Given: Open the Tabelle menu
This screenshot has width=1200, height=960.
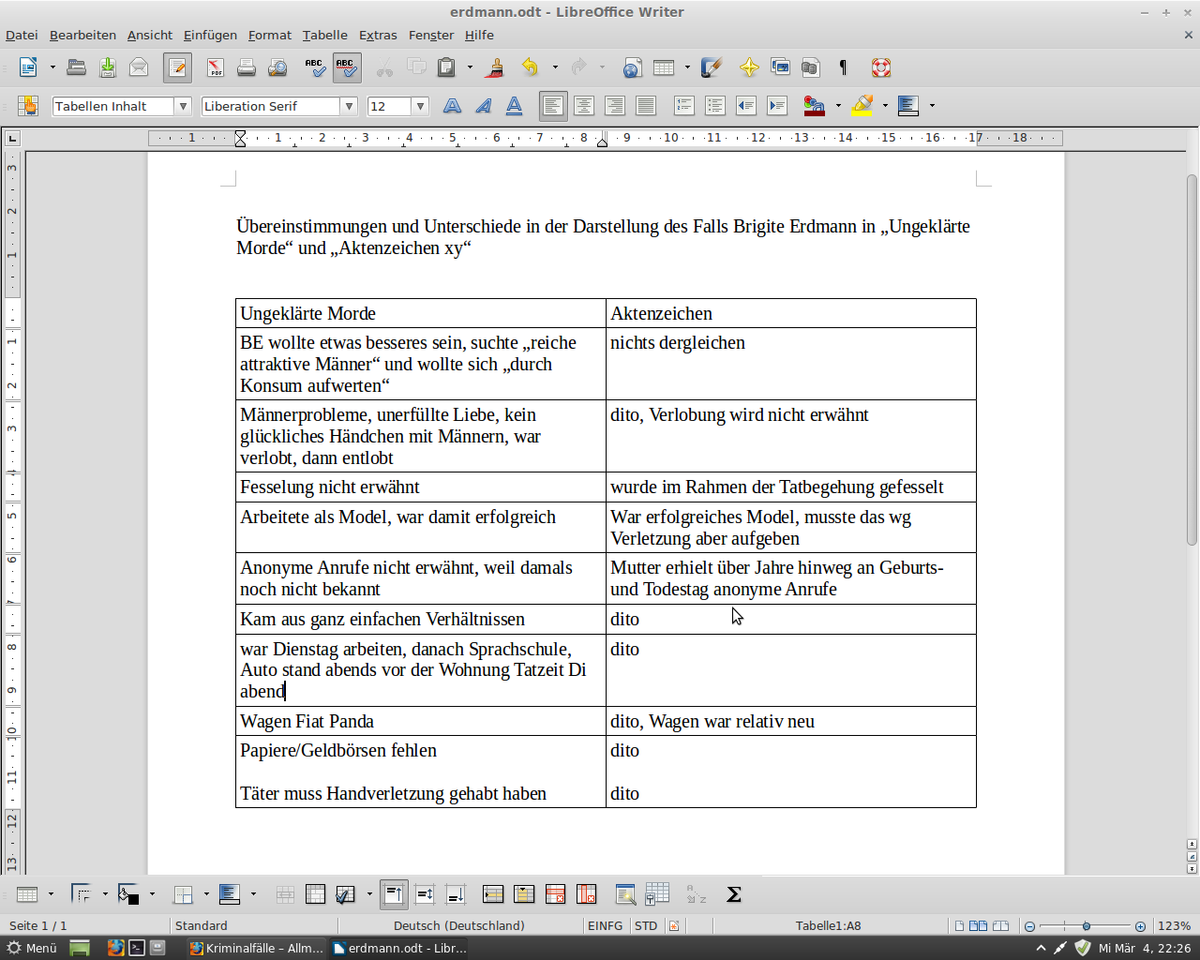Looking at the screenshot, I should click(x=325, y=35).
